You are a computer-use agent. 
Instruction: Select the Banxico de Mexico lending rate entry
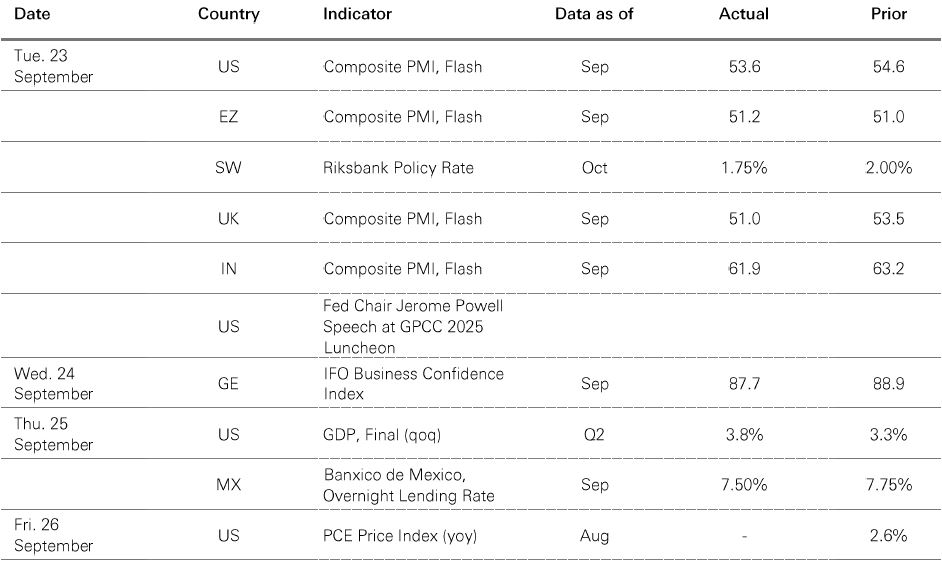click(x=409, y=484)
